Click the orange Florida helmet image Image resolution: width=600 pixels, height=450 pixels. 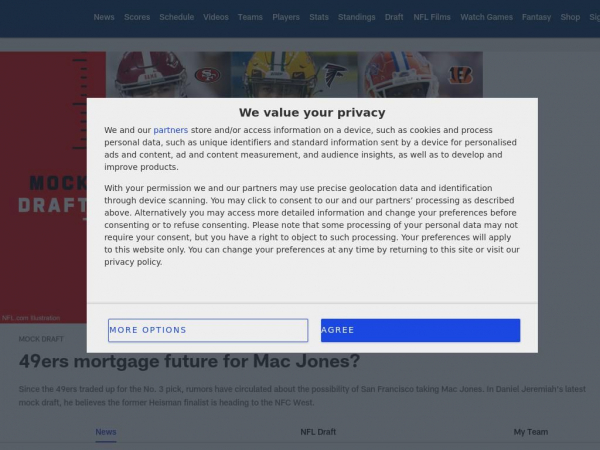click(401, 75)
